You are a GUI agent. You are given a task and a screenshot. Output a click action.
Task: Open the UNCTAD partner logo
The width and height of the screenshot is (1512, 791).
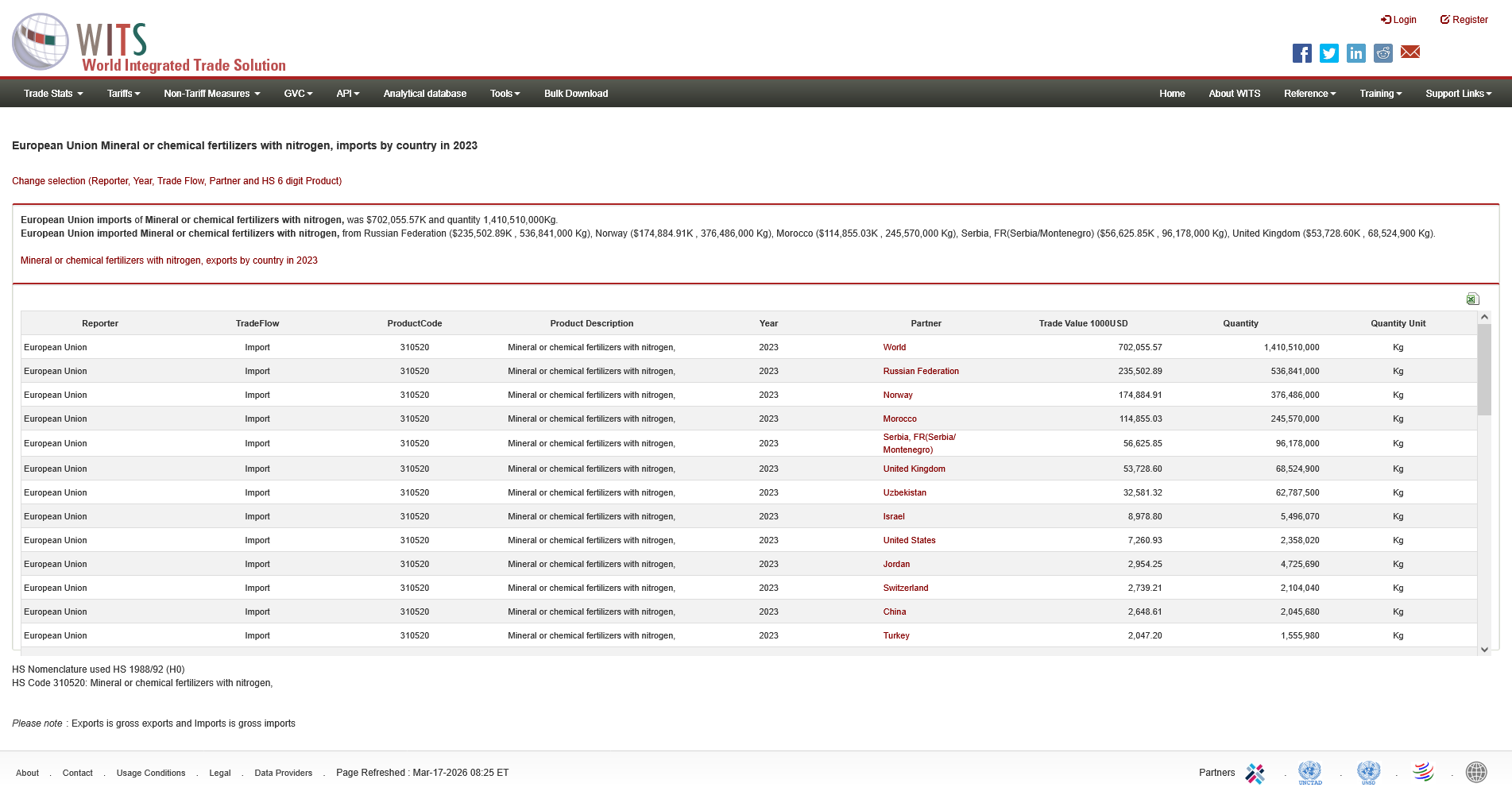point(1309,772)
